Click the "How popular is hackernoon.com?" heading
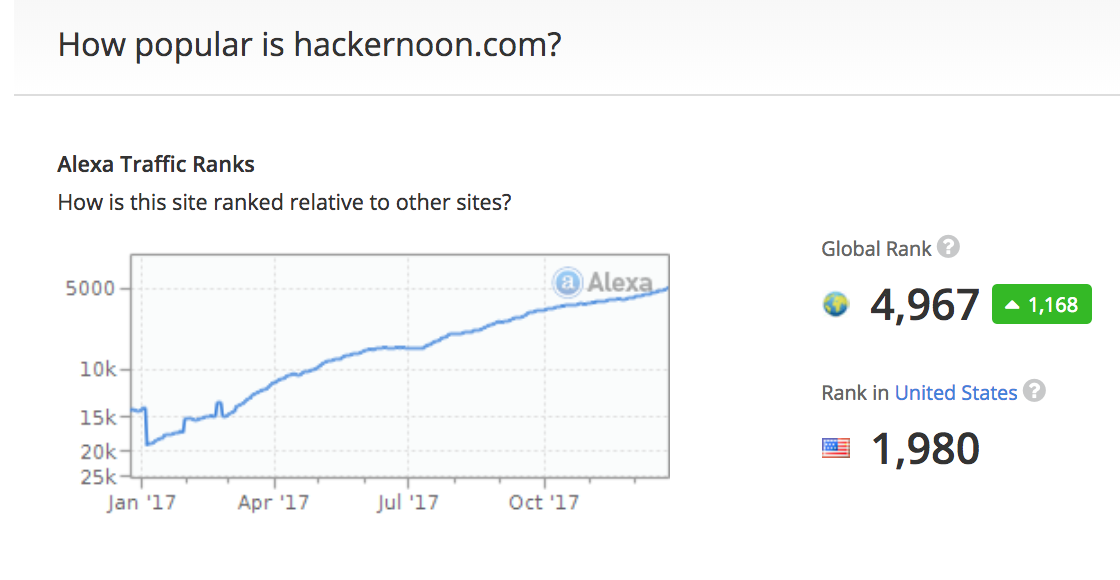The height and width of the screenshot is (580, 1120). pyautogui.click(x=309, y=45)
